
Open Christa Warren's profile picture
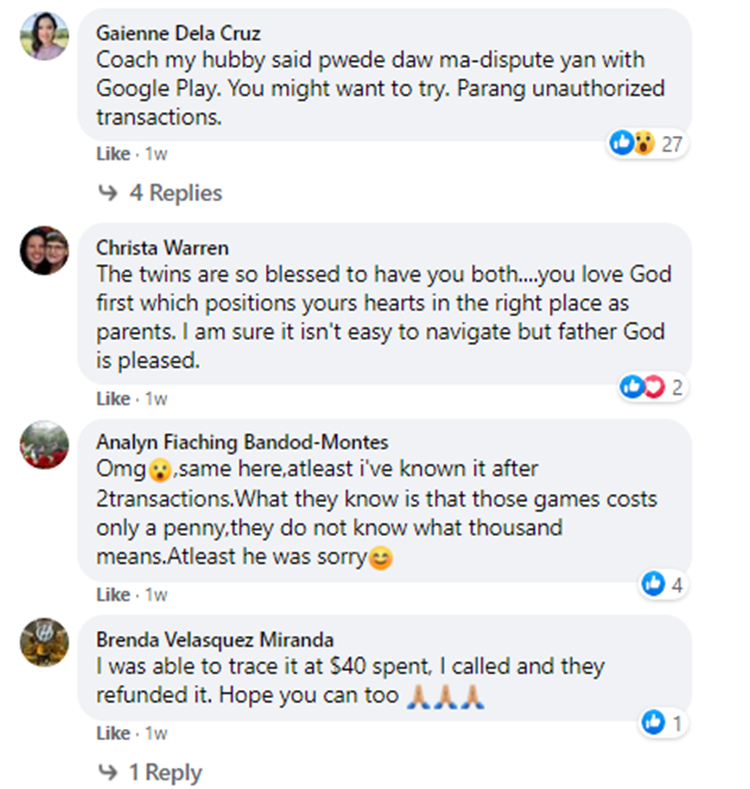tap(44, 250)
